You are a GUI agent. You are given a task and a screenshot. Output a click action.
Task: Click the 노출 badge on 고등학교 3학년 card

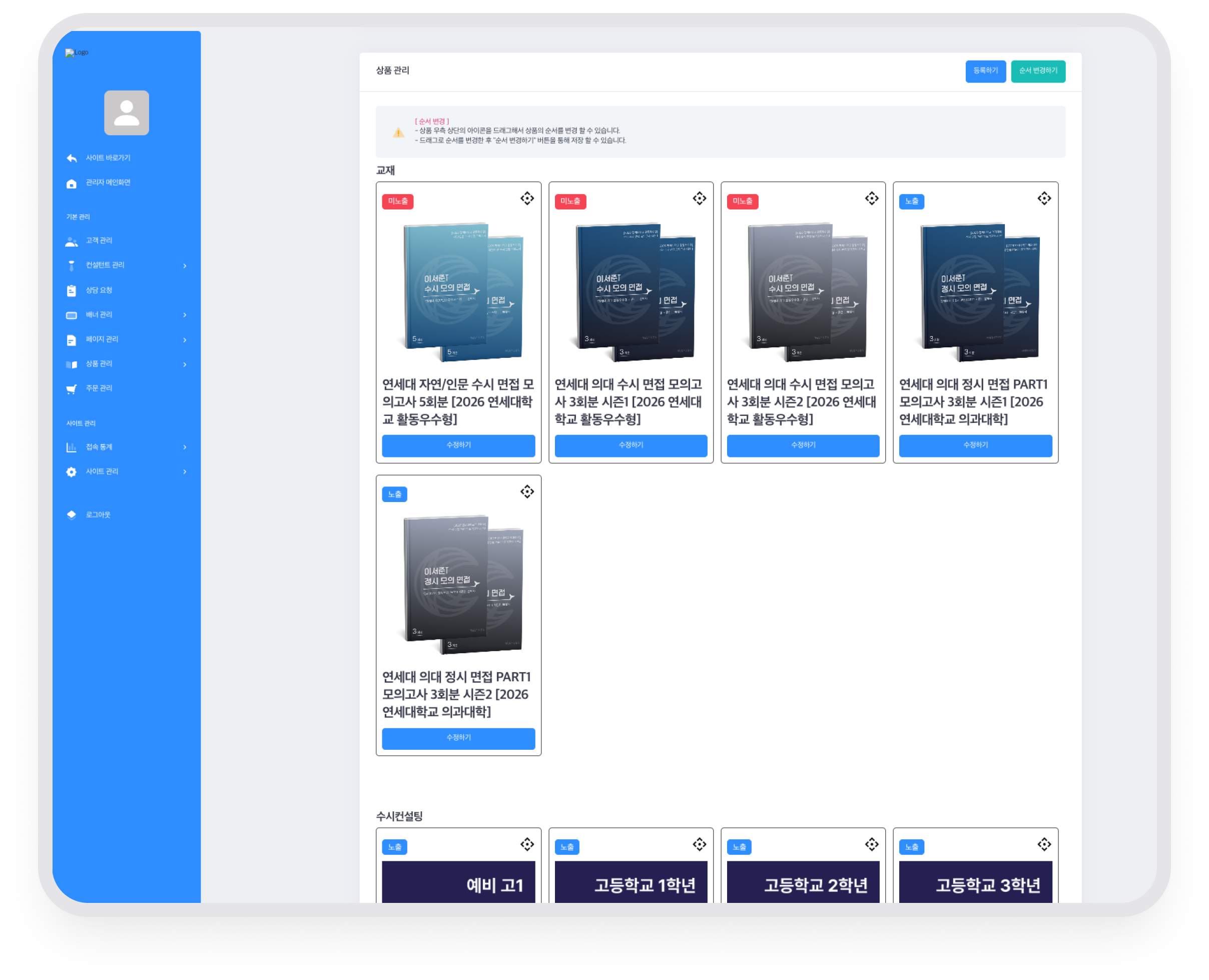[x=912, y=847]
